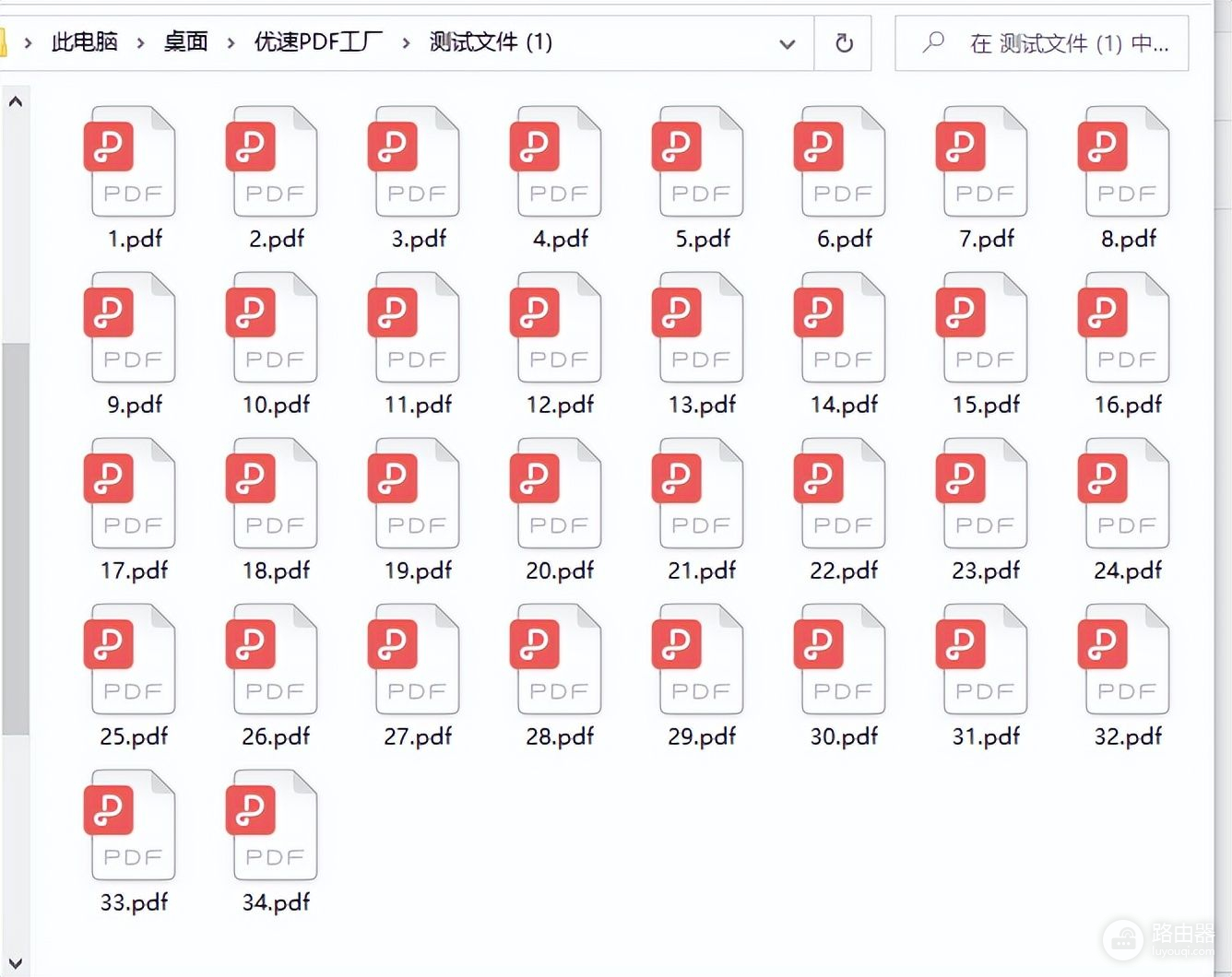Click the navigation pane scrollbar thumb
This screenshot has height=977, width=1232.
coord(16,539)
